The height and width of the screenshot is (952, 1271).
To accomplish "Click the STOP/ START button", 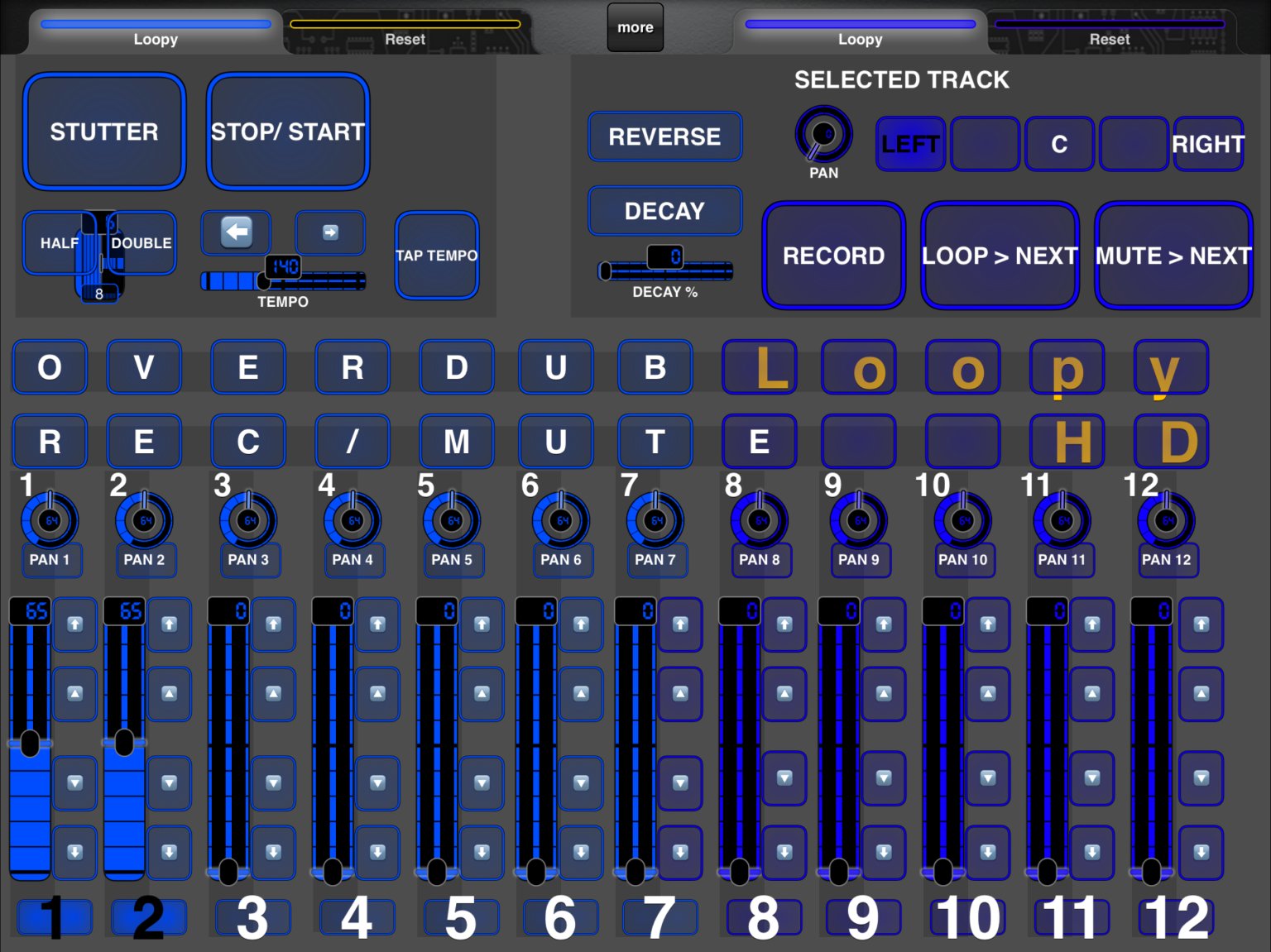I will pos(288,132).
